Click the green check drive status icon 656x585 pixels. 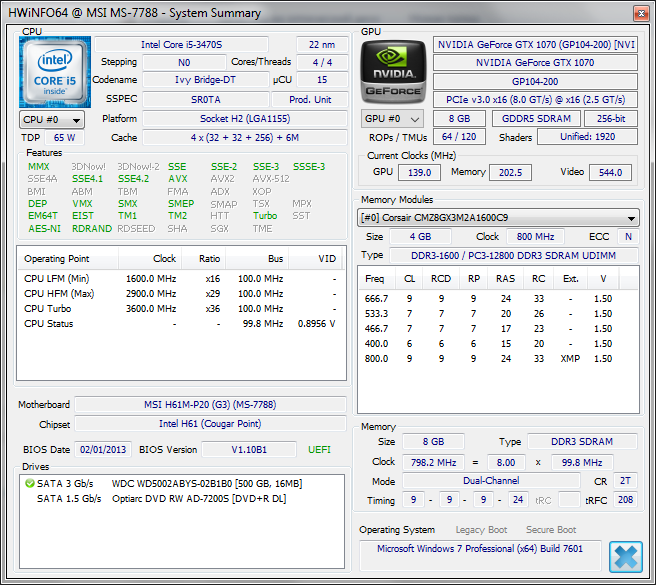coord(29,484)
